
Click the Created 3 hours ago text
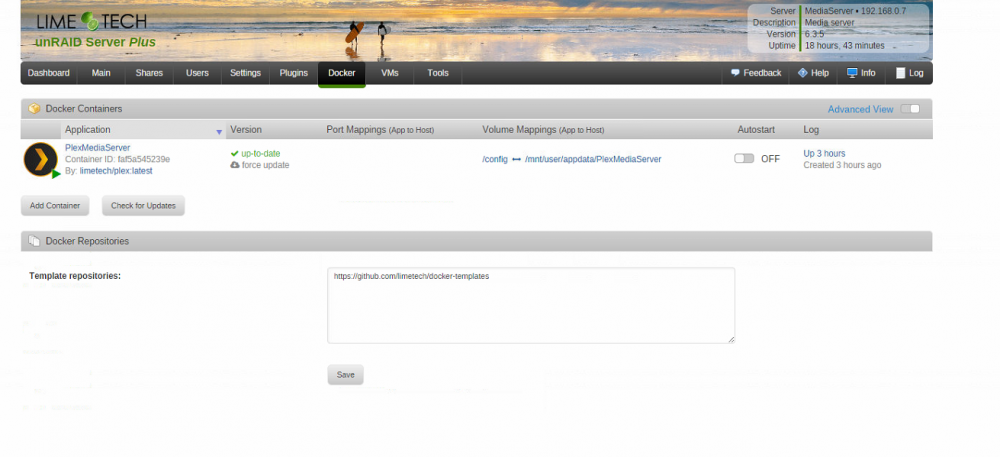[842, 165]
